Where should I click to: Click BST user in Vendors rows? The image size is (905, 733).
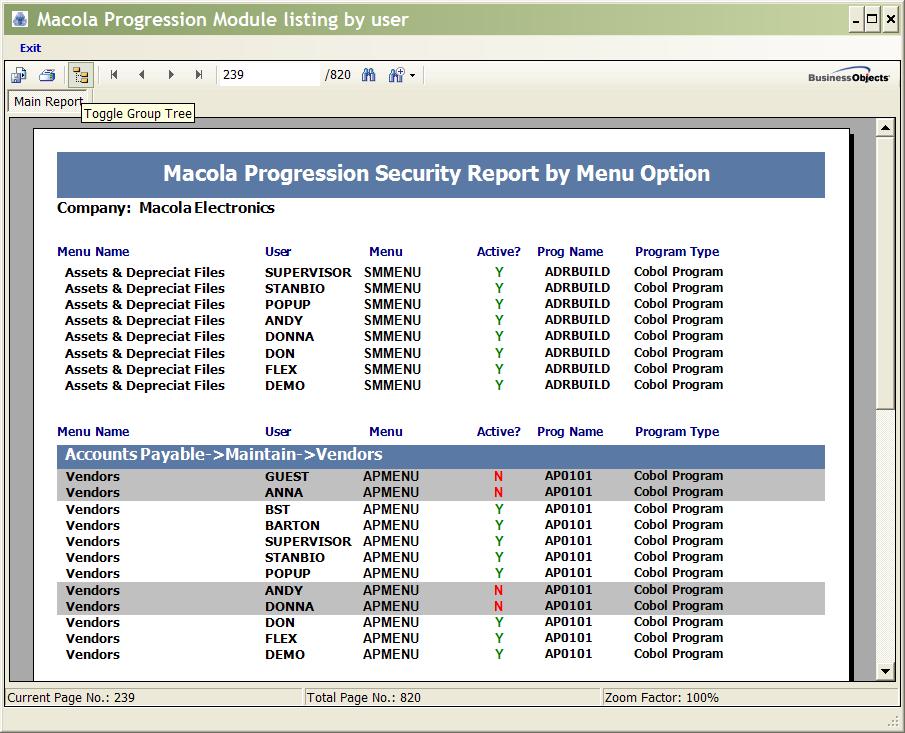(x=278, y=510)
